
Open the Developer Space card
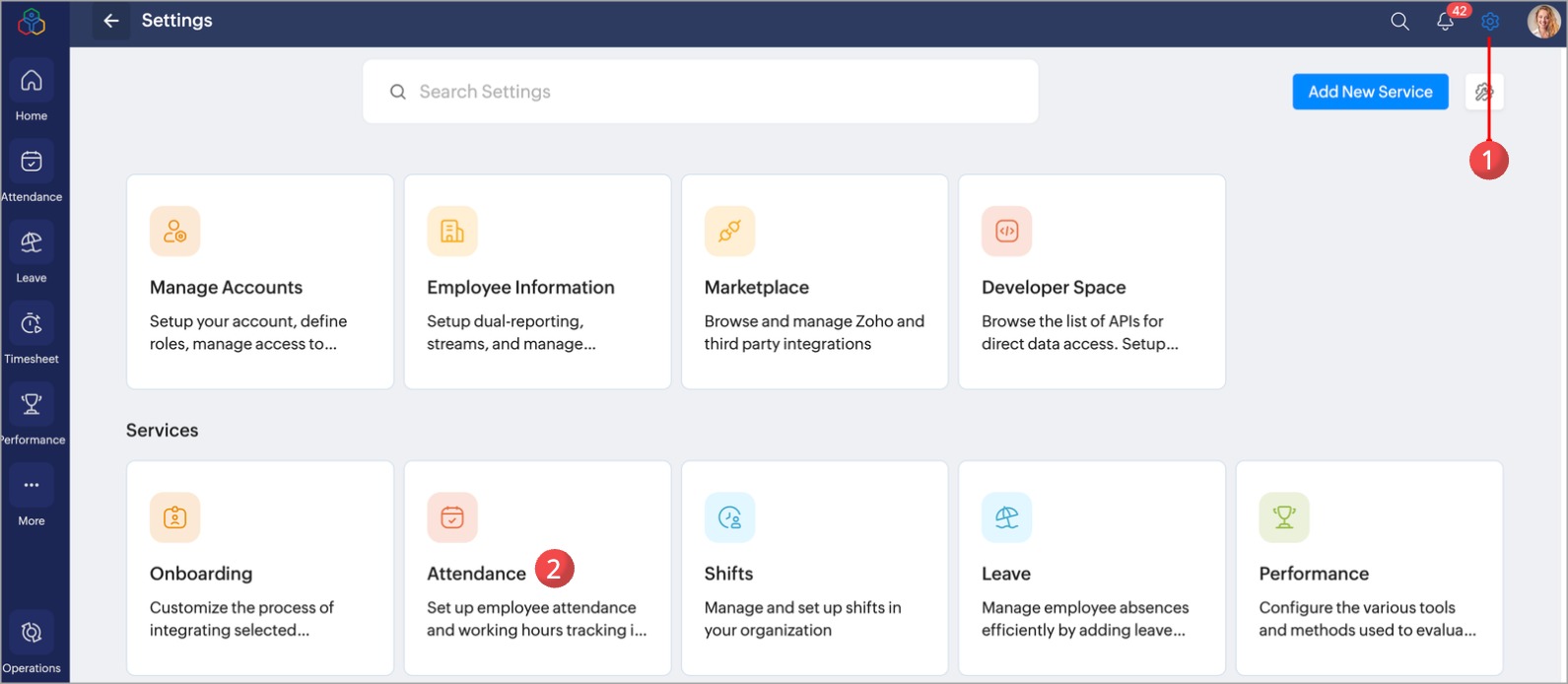[x=1091, y=282]
